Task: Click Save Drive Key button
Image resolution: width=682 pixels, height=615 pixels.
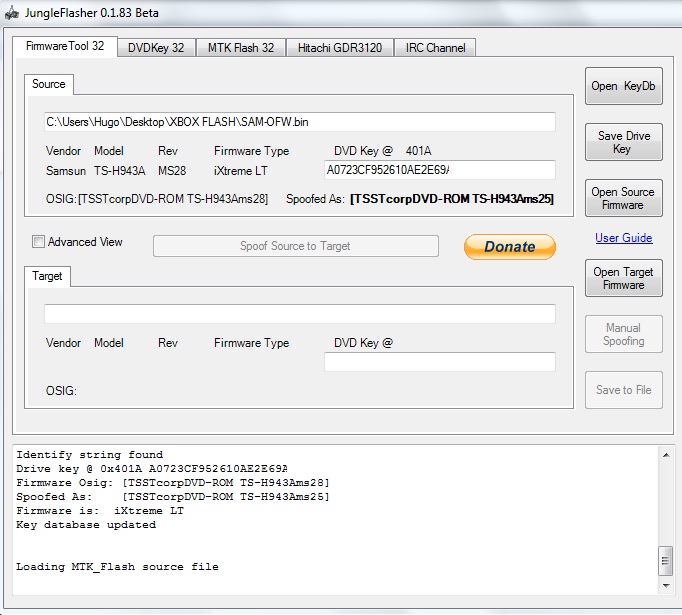Action: (x=623, y=142)
